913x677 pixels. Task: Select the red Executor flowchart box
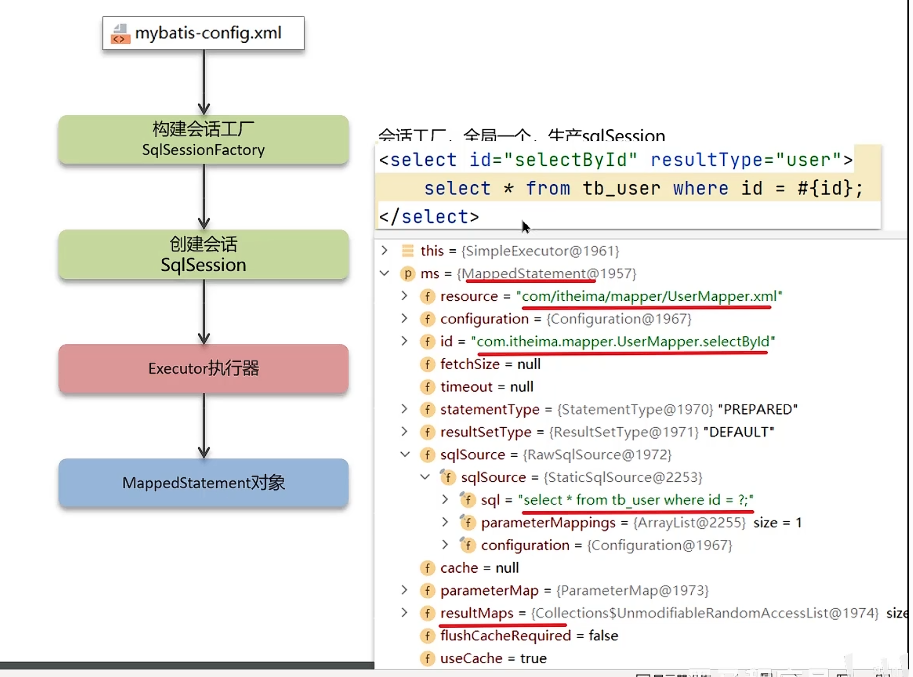point(203,368)
